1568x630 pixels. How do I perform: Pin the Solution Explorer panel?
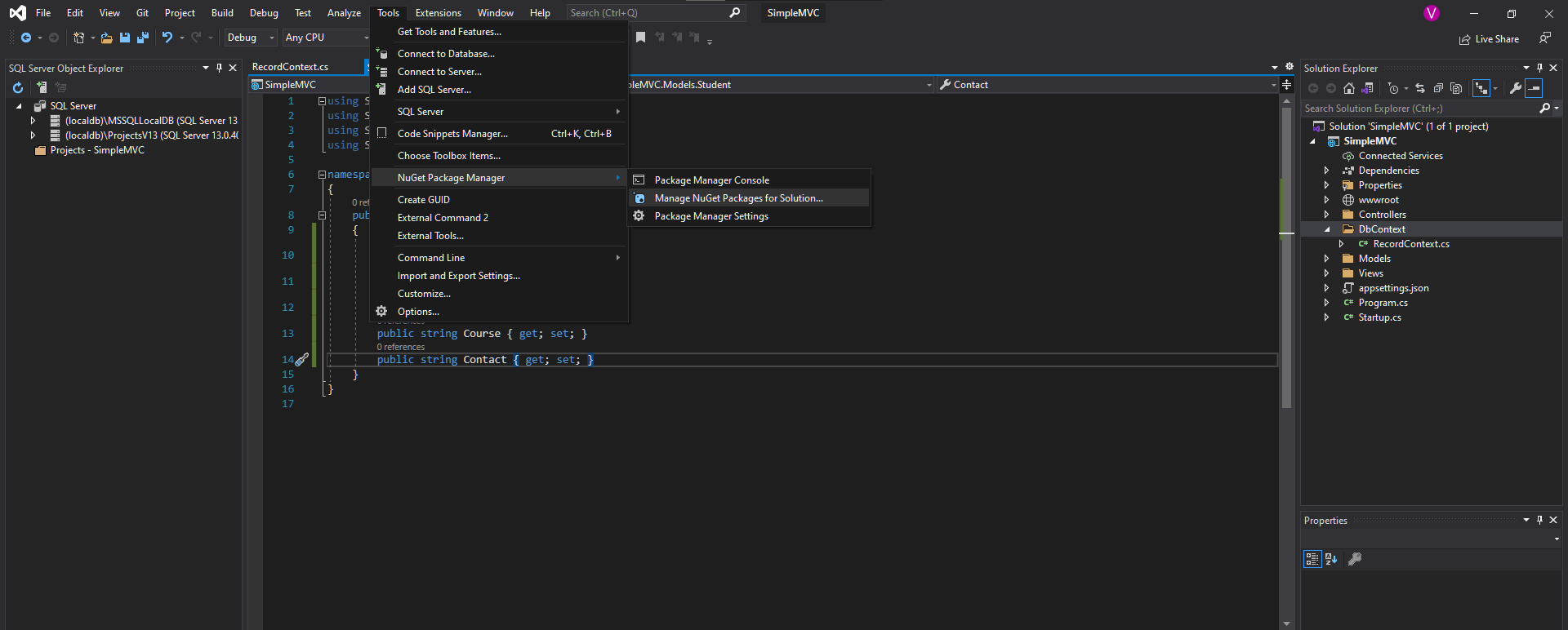1540,68
